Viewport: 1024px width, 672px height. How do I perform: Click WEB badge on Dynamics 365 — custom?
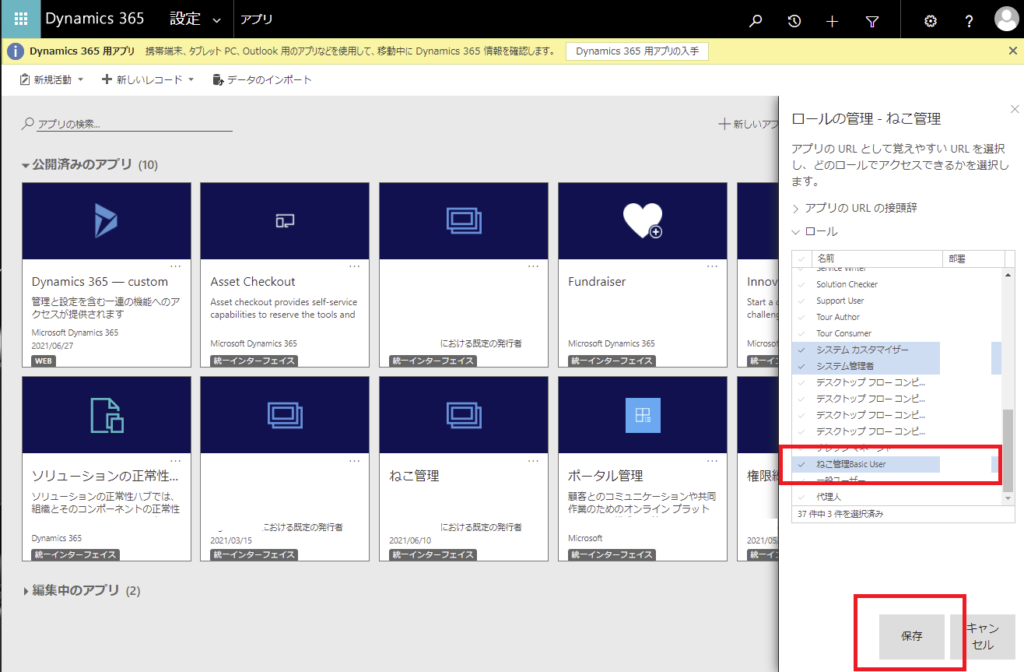point(43,360)
